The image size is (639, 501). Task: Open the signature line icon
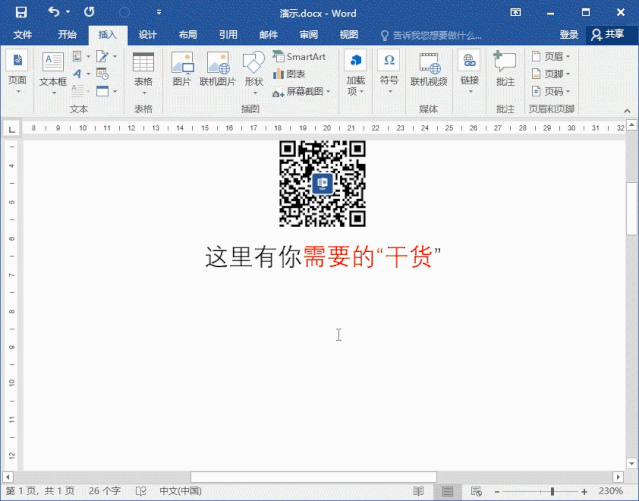pos(106,56)
